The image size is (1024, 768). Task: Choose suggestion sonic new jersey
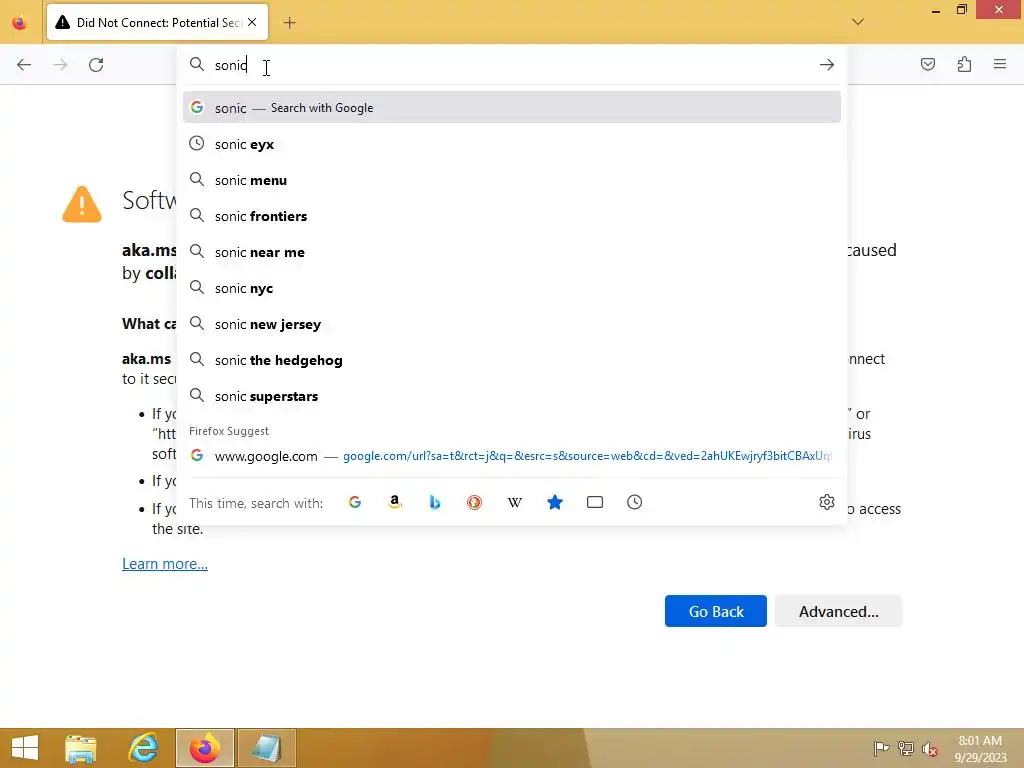click(x=512, y=324)
